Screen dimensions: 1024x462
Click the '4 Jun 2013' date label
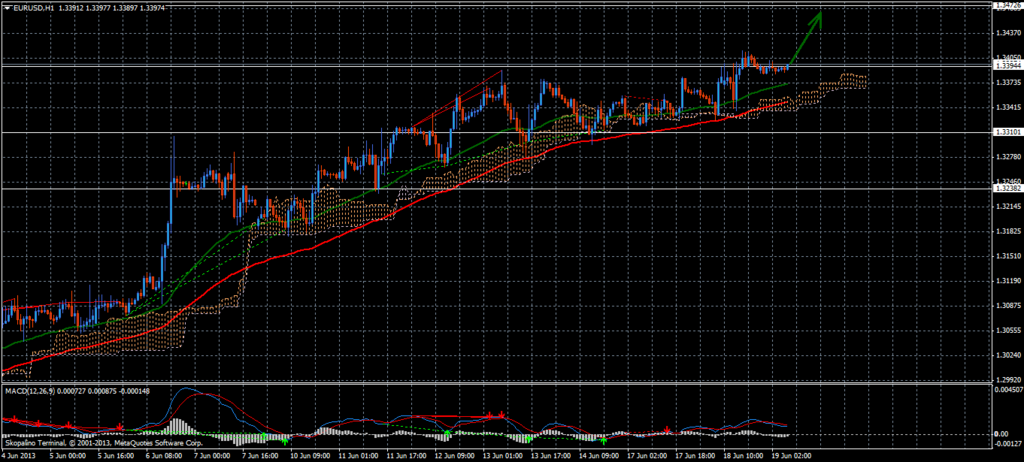point(20,453)
